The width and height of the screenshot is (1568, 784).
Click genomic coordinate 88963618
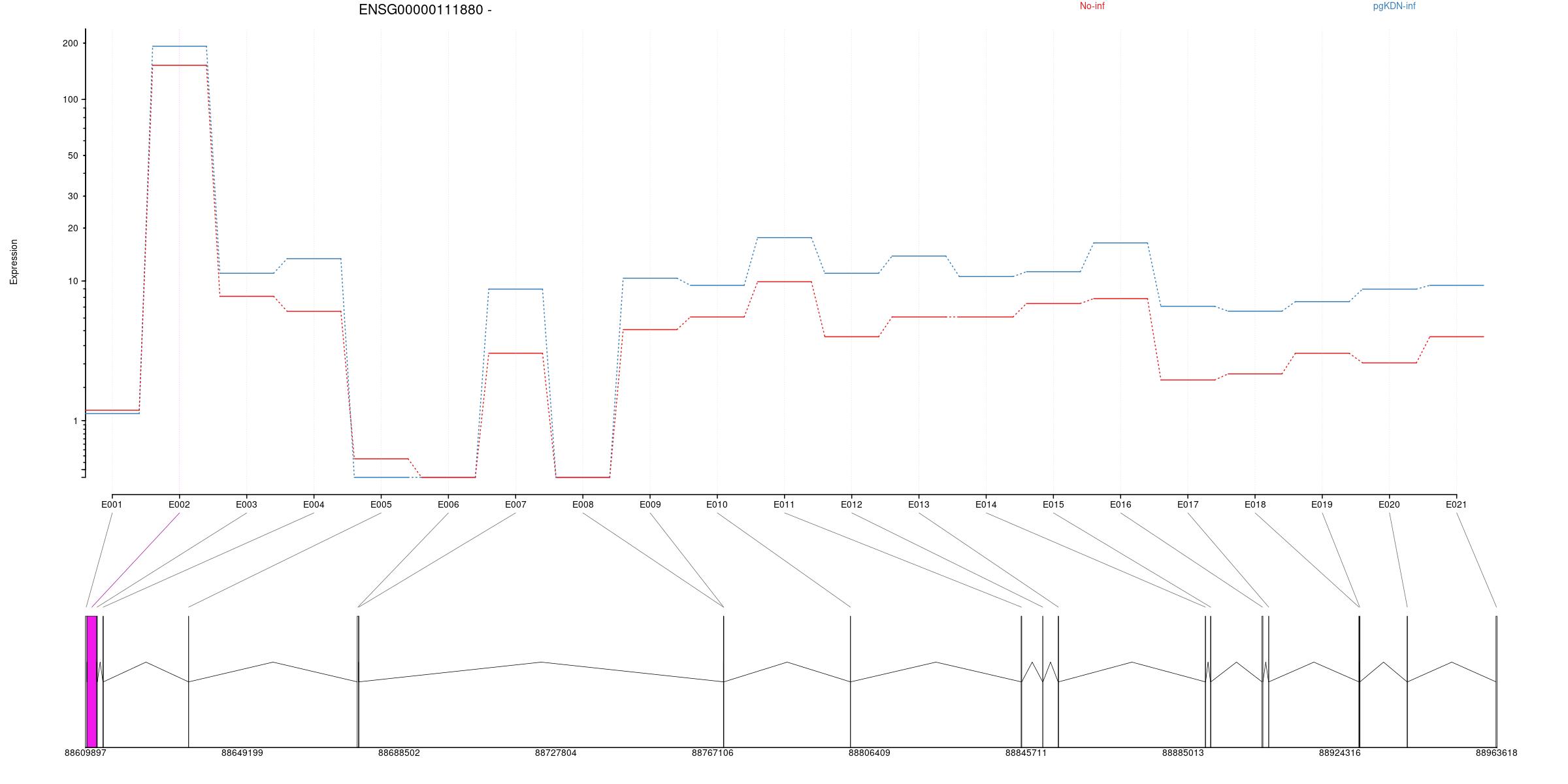(1496, 753)
